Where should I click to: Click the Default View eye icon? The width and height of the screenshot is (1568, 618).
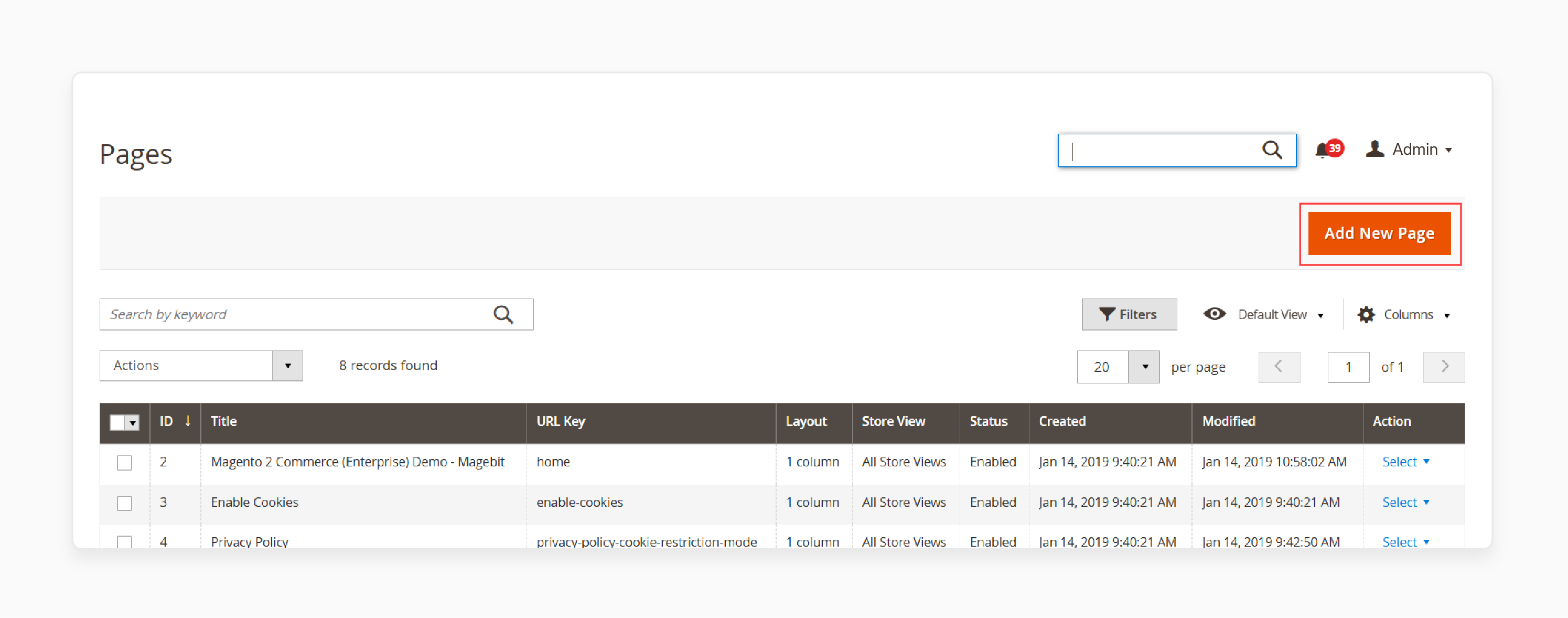(x=1215, y=314)
